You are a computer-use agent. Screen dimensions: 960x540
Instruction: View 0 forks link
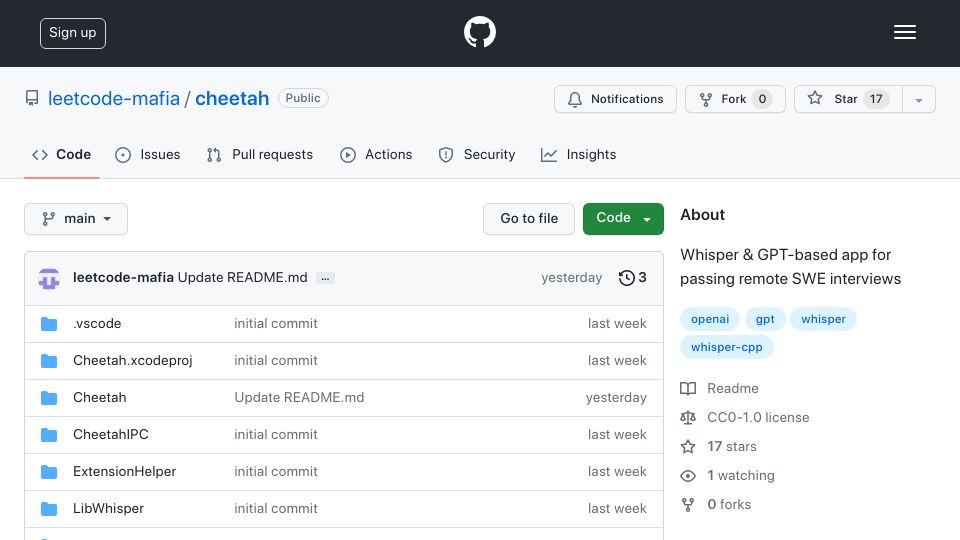click(x=729, y=504)
